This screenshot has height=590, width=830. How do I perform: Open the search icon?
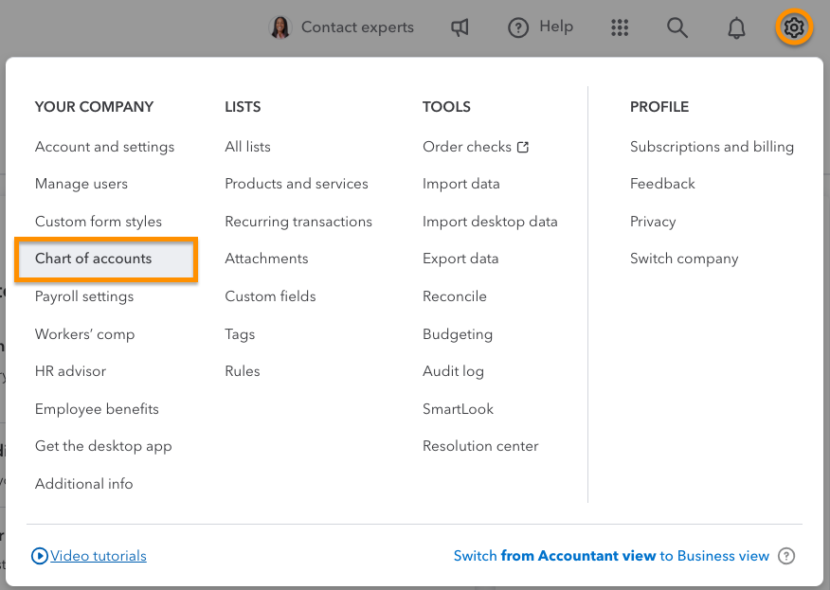(677, 27)
